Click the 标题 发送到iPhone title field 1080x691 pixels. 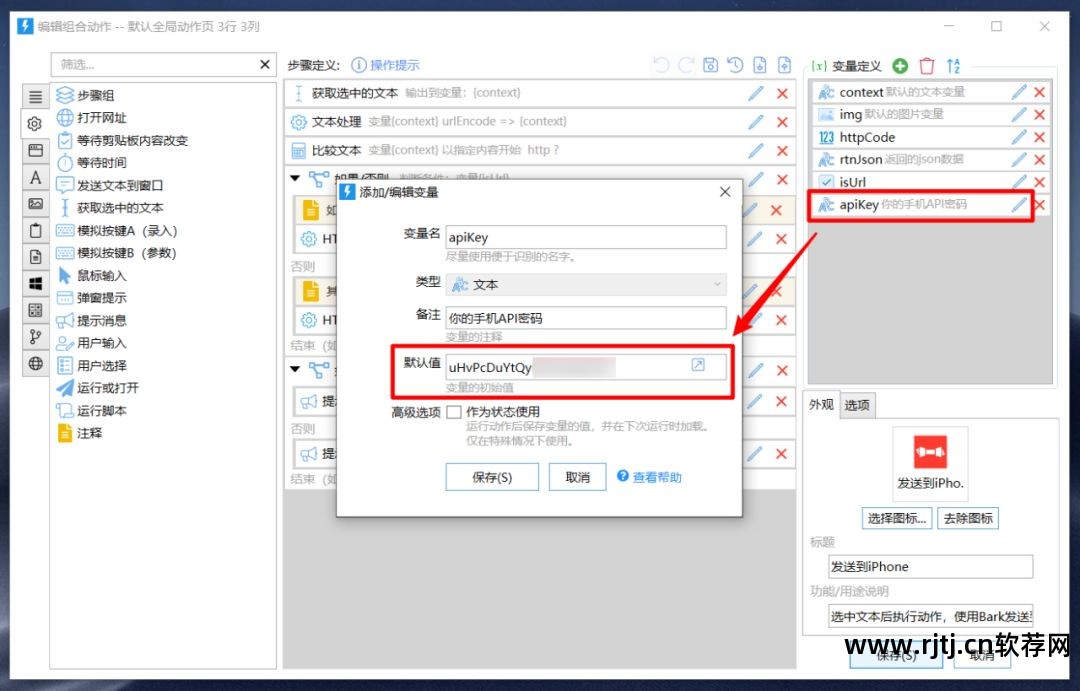[x=930, y=566]
